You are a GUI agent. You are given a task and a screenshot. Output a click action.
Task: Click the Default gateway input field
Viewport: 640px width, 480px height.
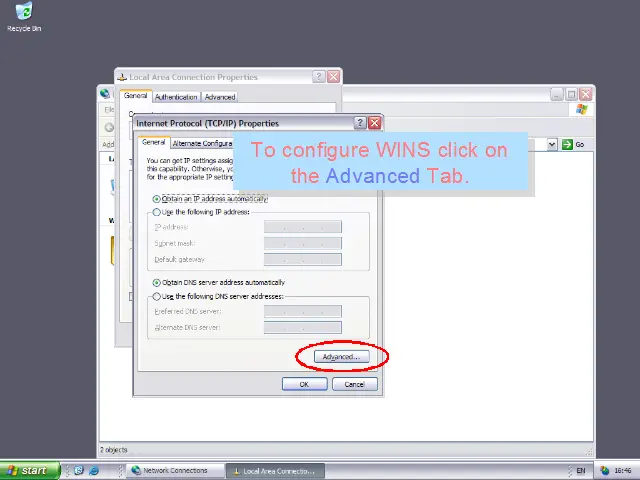point(303,260)
